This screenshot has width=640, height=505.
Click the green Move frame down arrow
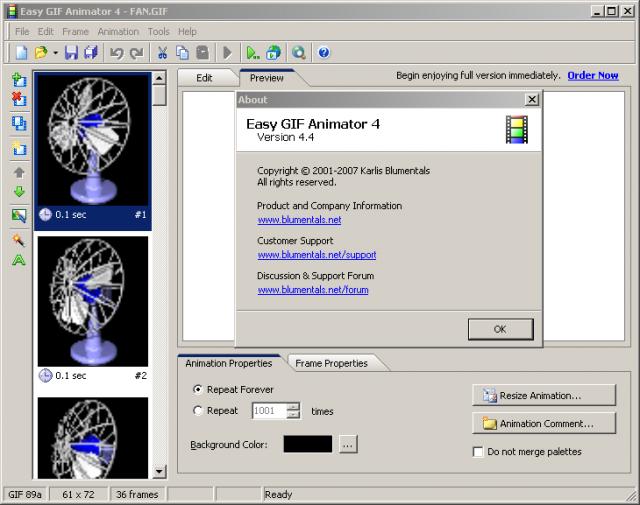tap(19, 192)
